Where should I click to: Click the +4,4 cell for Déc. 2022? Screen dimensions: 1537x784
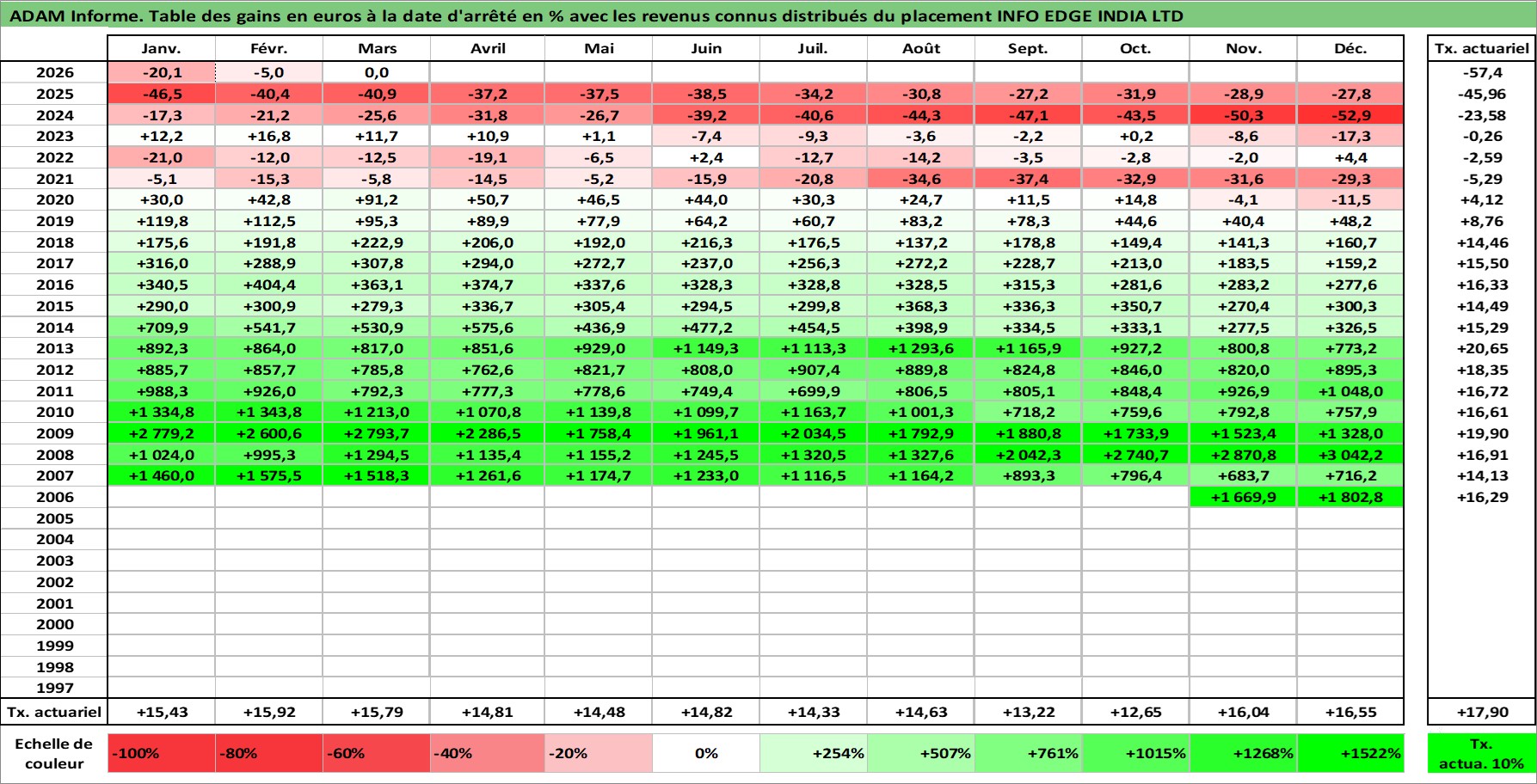(x=1350, y=157)
